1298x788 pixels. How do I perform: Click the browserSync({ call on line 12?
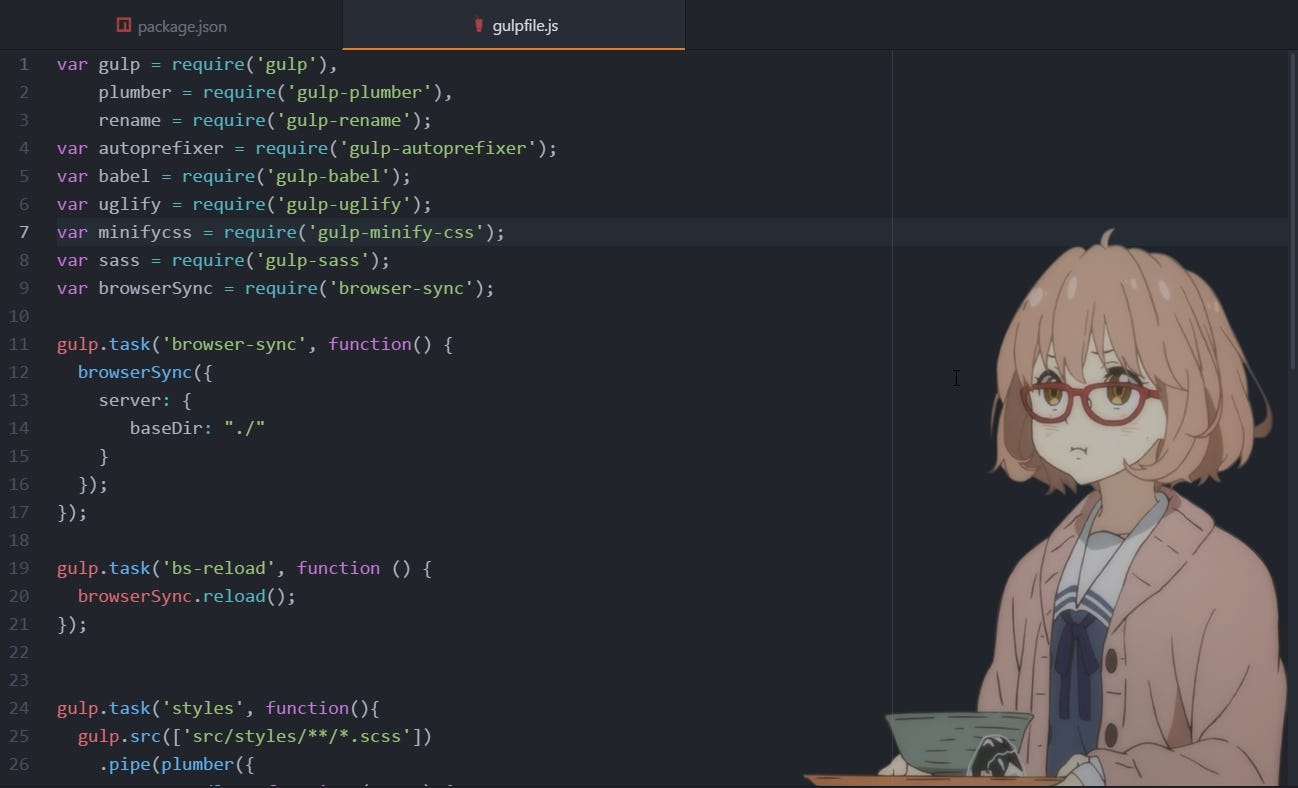pyautogui.click(x=145, y=372)
